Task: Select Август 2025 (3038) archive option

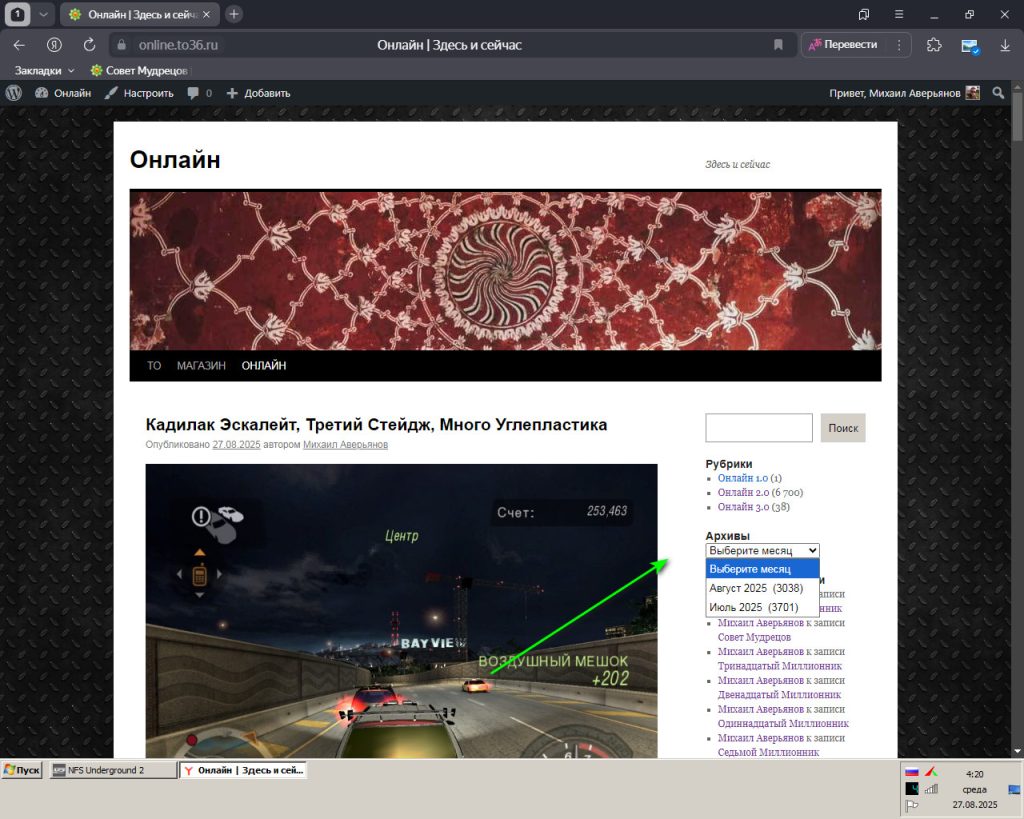Action: (762, 588)
